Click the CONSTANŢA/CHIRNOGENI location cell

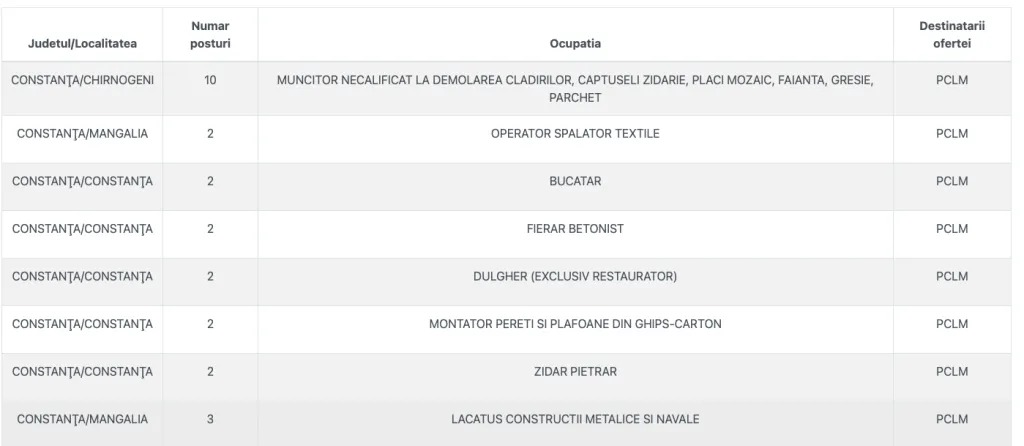click(x=82, y=80)
